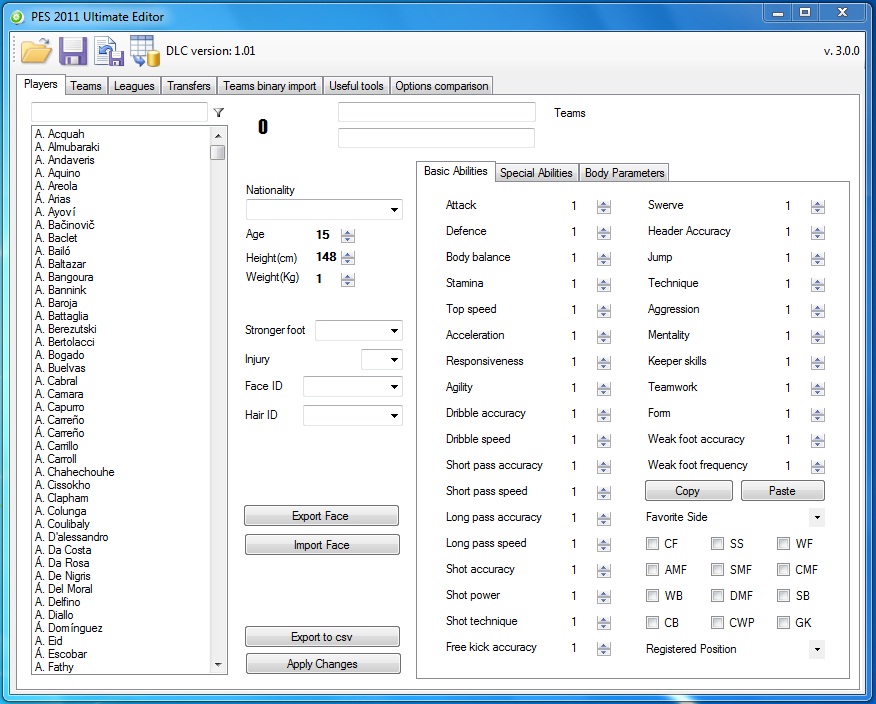The height and width of the screenshot is (704, 876).
Task: Adjust the Weight(Kg) spinner
Action: coord(347,279)
